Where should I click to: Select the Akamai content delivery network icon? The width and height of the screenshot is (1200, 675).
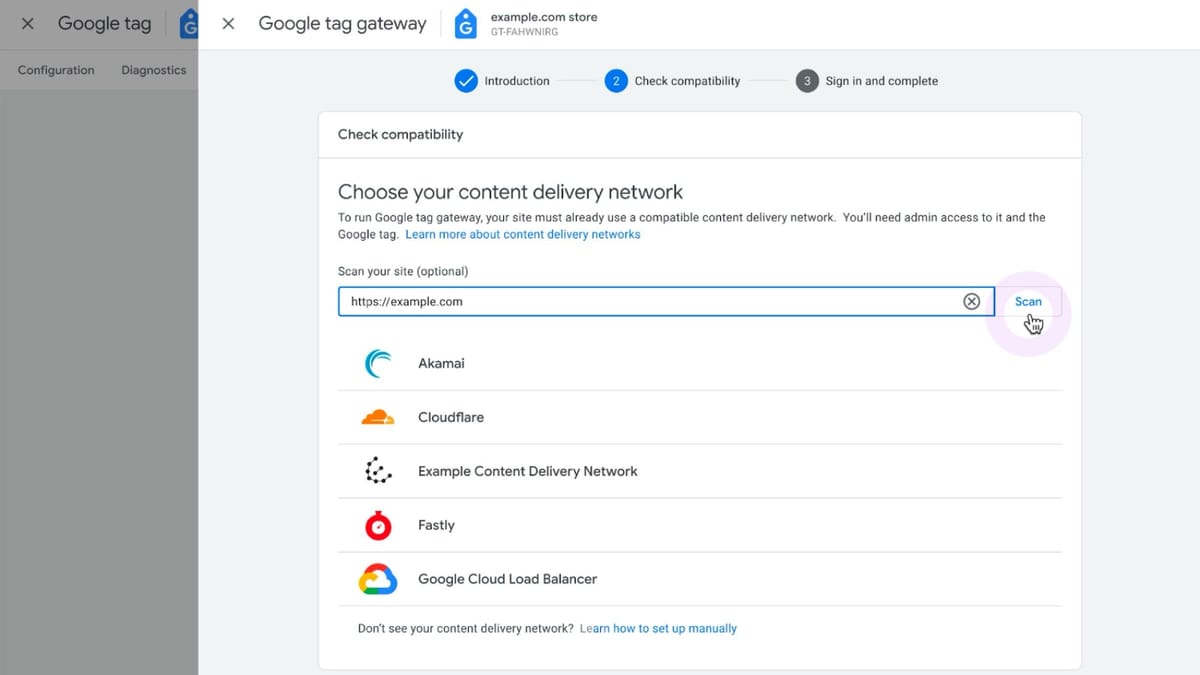point(378,363)
